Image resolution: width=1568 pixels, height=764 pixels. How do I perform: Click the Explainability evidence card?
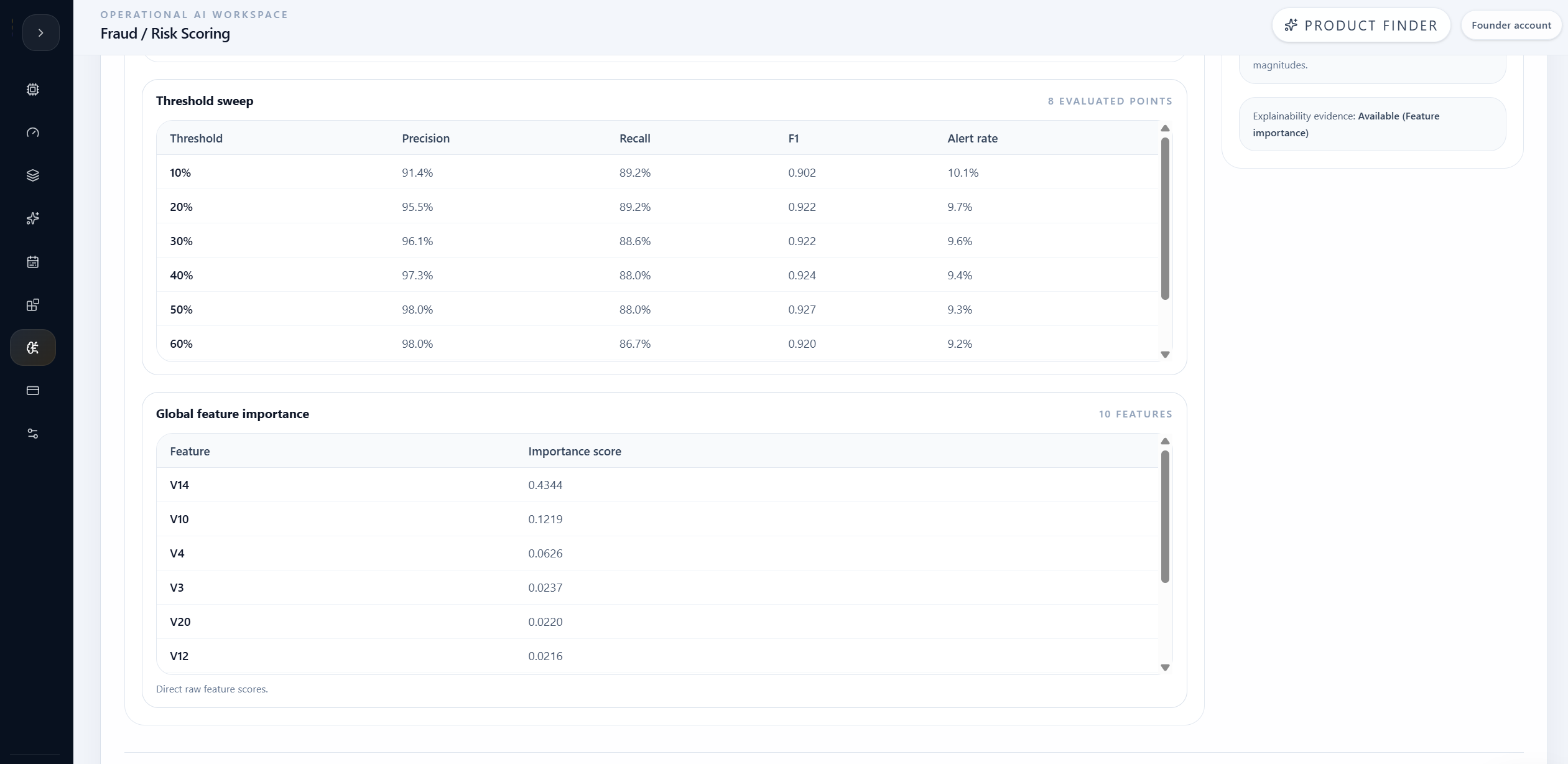tap(1372, 124)
